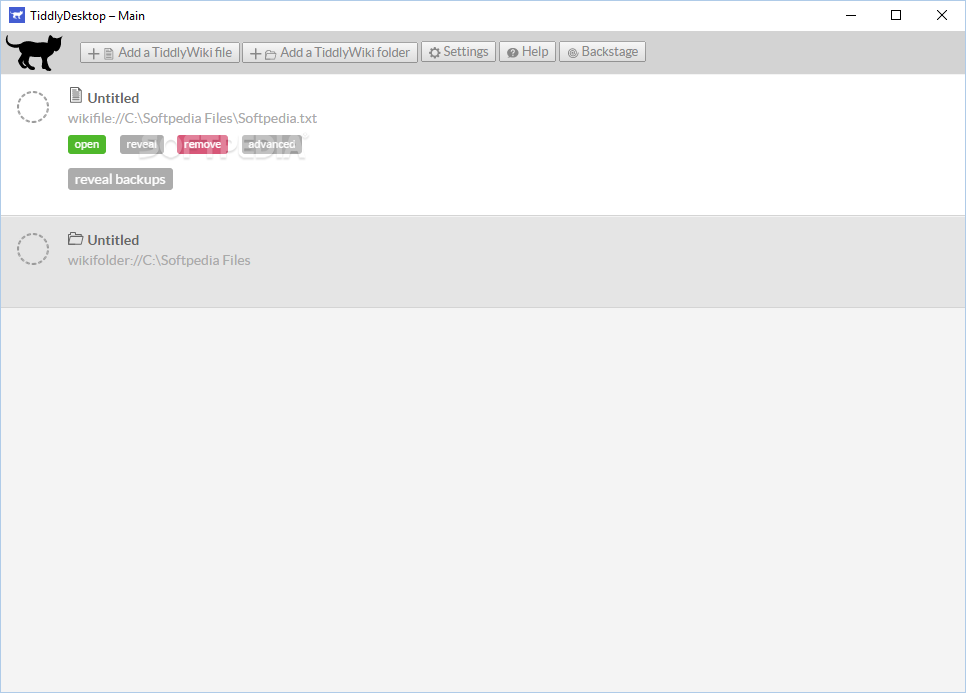Click the TiddlyDesktop title bar app icon
This screenshot has width=966, height=693.
coord(17,15)
